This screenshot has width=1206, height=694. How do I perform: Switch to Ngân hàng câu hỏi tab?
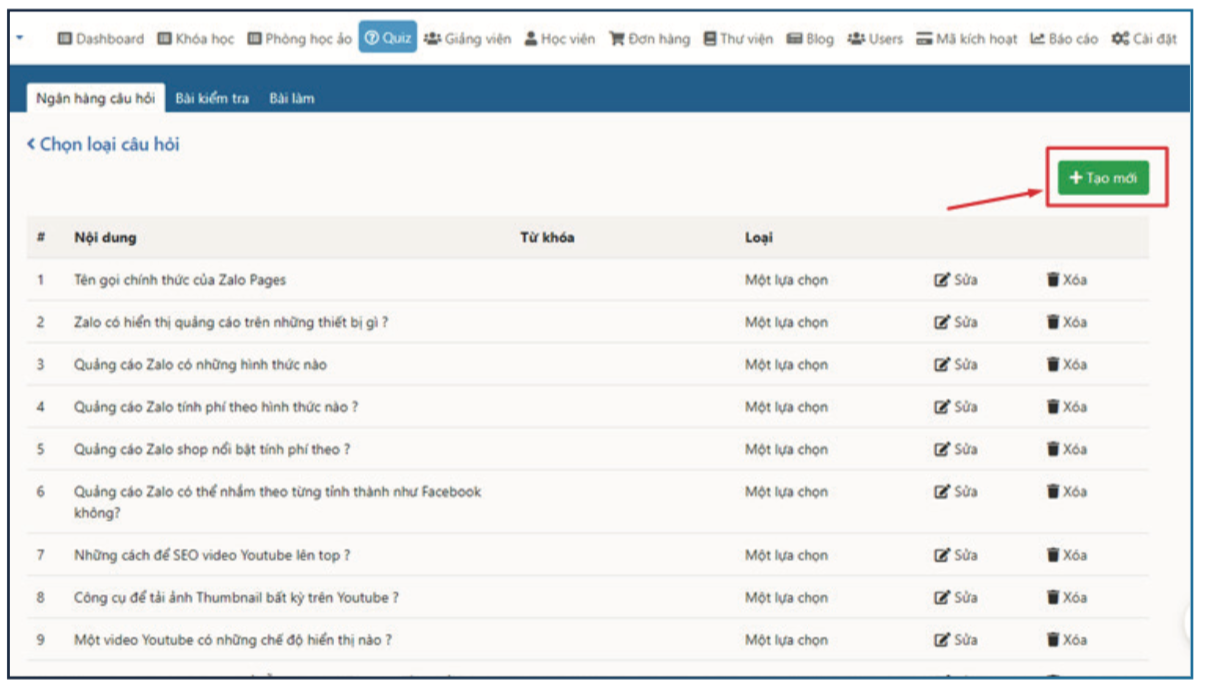pyautogui.click(x=95, y=98)
